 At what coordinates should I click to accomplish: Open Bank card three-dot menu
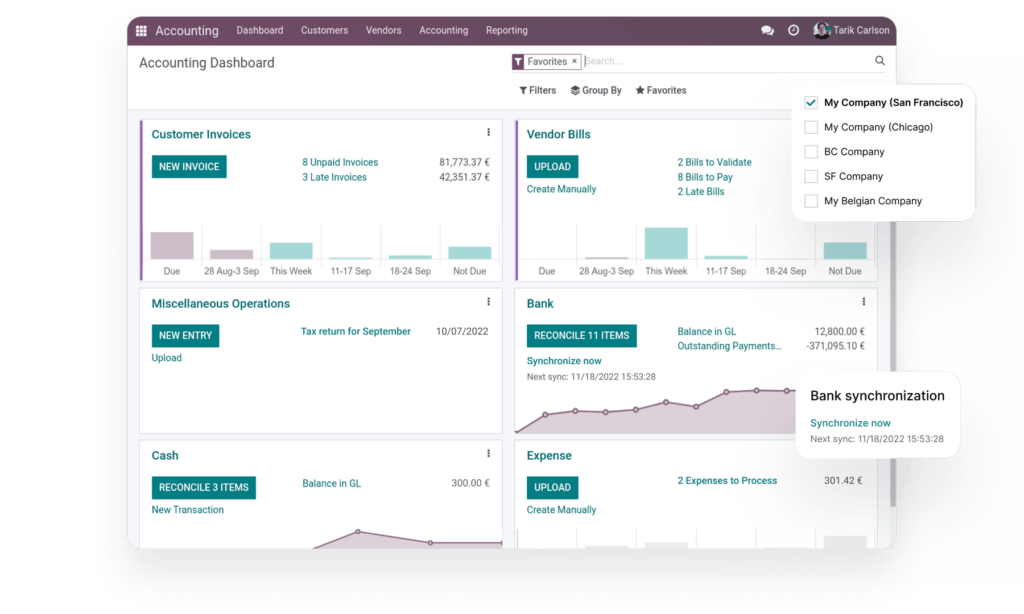pos(864,302)
